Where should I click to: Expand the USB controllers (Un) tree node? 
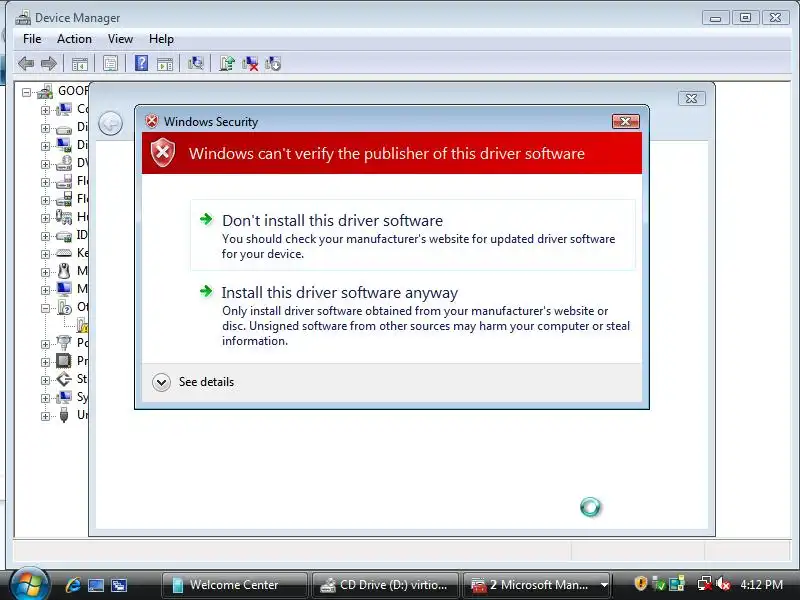coord(45,416)
